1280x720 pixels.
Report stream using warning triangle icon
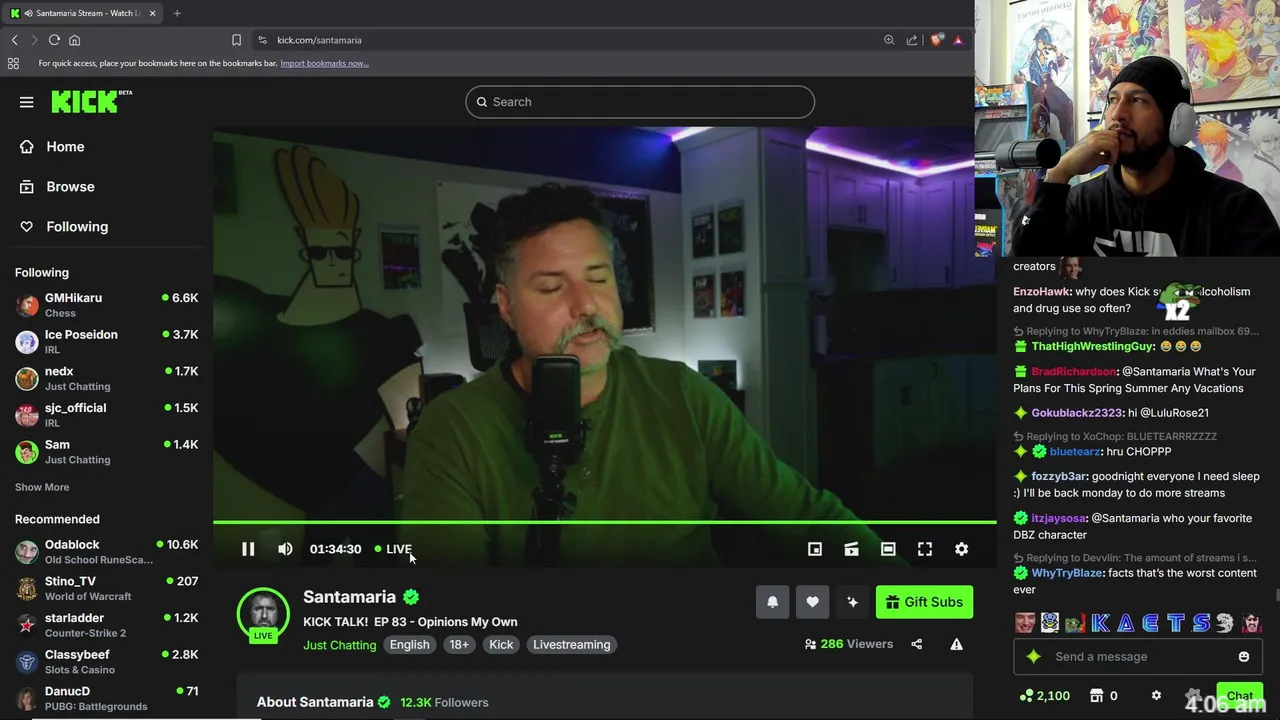coord(957,644)
